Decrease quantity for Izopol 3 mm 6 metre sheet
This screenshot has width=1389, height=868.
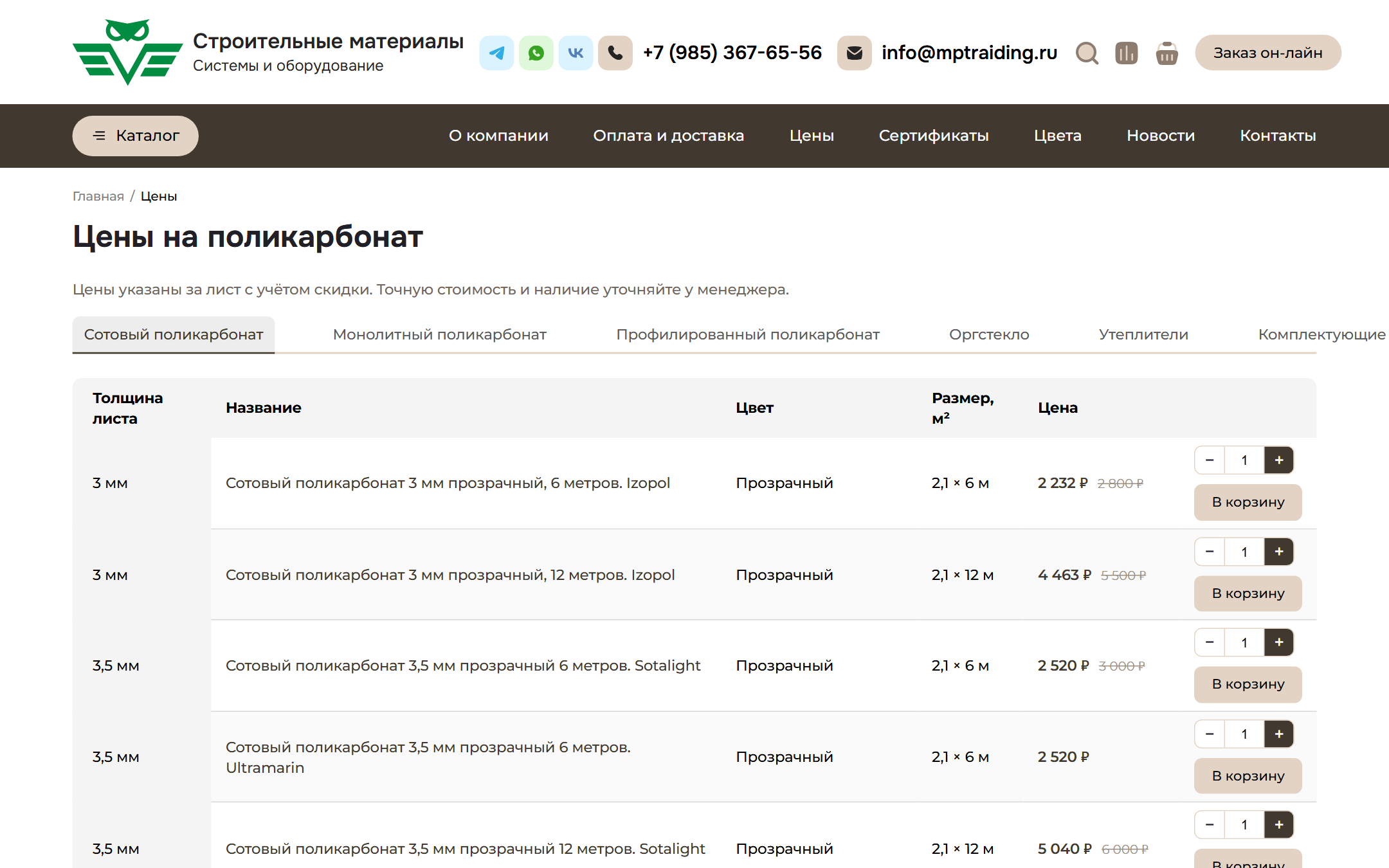[x=1210, y=460]
